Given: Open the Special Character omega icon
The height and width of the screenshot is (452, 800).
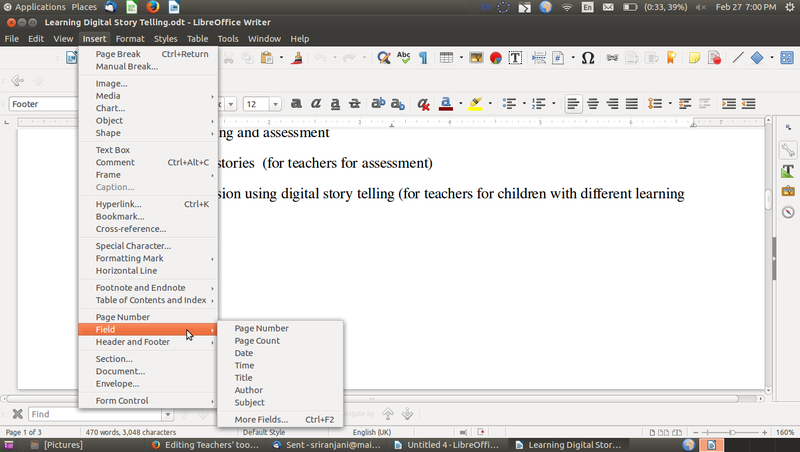Looking at the screenshot, I should [588, 58].
